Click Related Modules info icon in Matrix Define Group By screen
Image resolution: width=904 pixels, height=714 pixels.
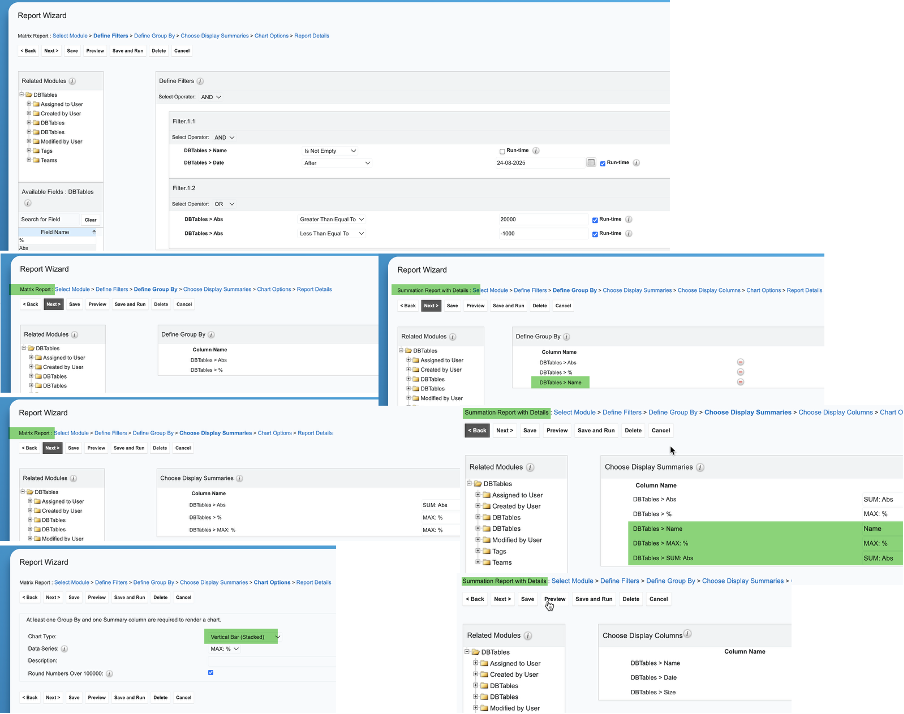pos(74,335)
